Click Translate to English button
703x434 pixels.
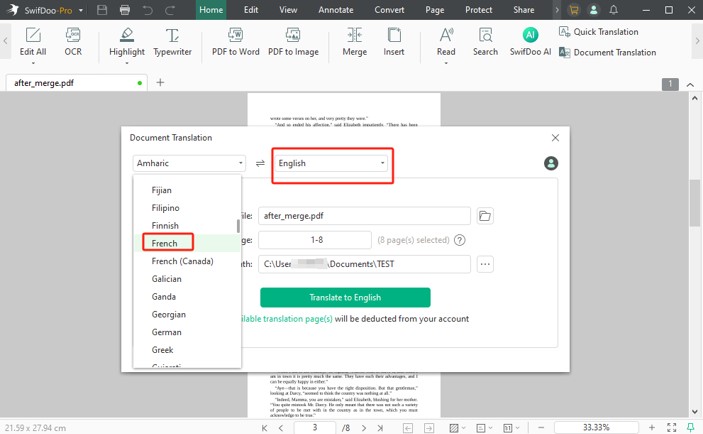point(345,298)
